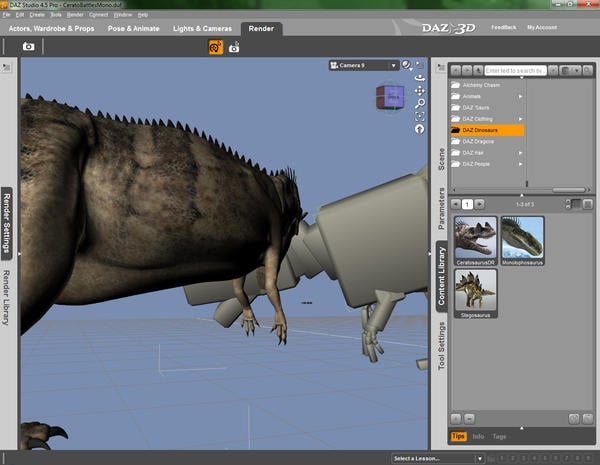Open the Camera 9 view dropdown
The width and height of the screenshot is (600, 465).
point(363,65)
